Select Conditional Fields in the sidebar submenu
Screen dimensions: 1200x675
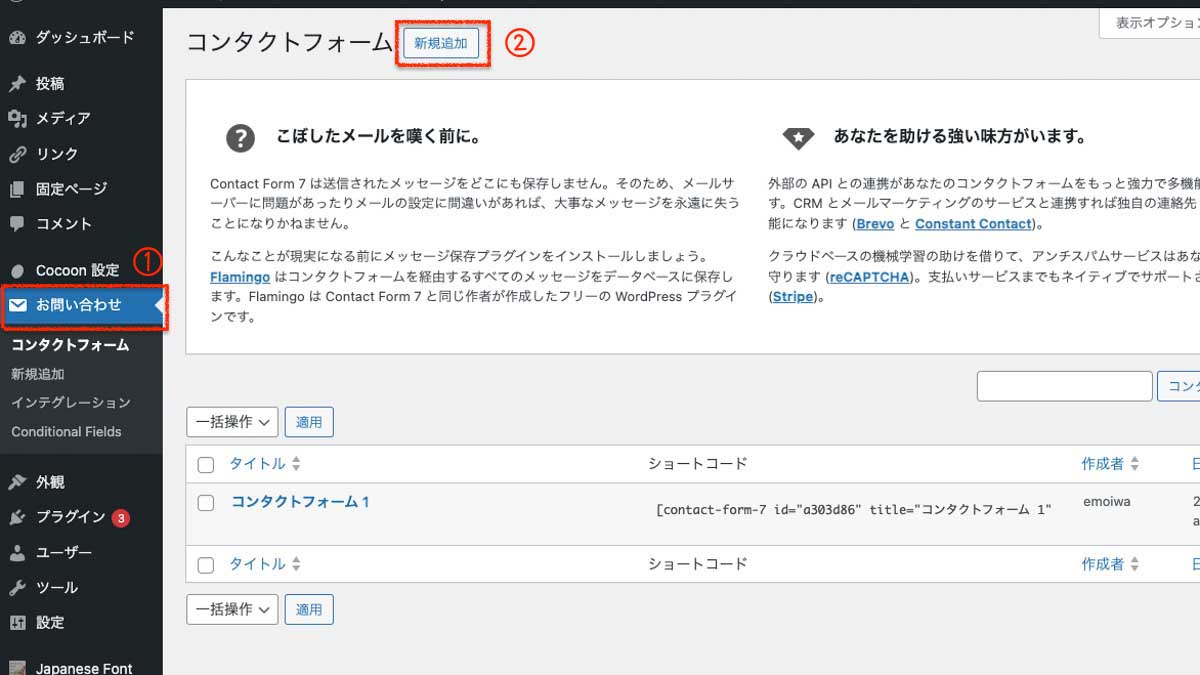66,432
